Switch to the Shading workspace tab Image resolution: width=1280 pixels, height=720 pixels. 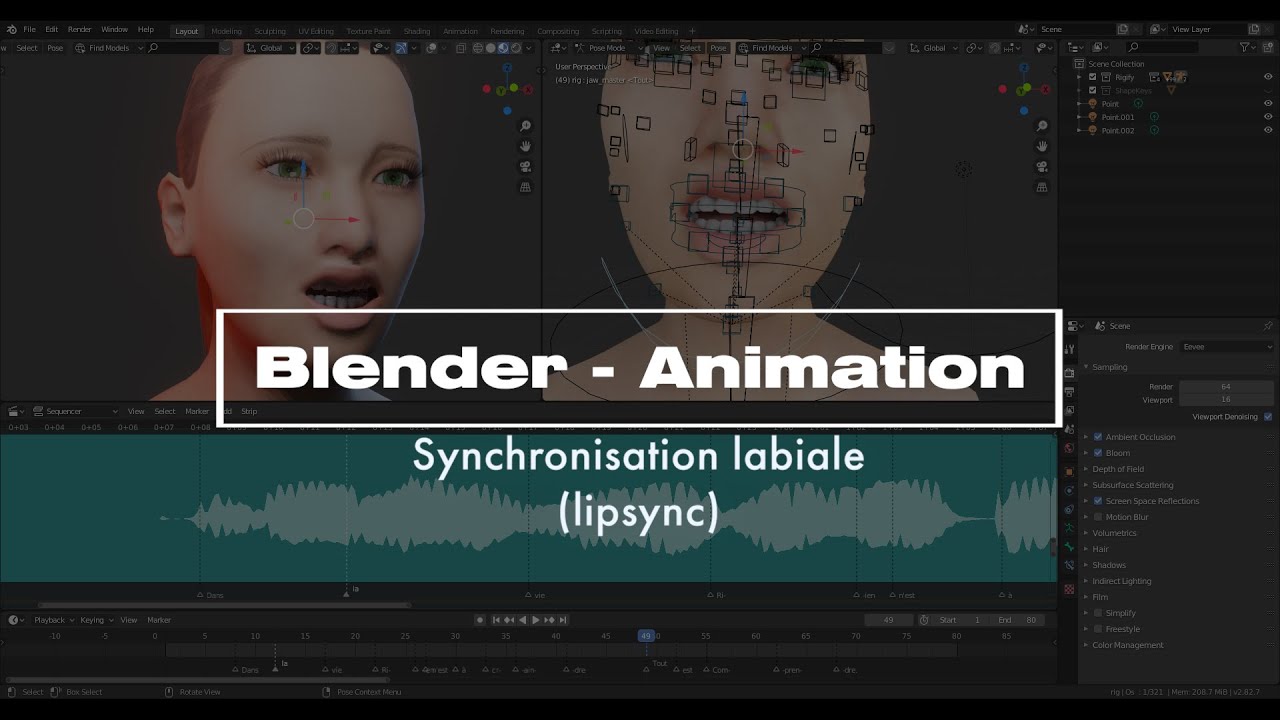417,31
